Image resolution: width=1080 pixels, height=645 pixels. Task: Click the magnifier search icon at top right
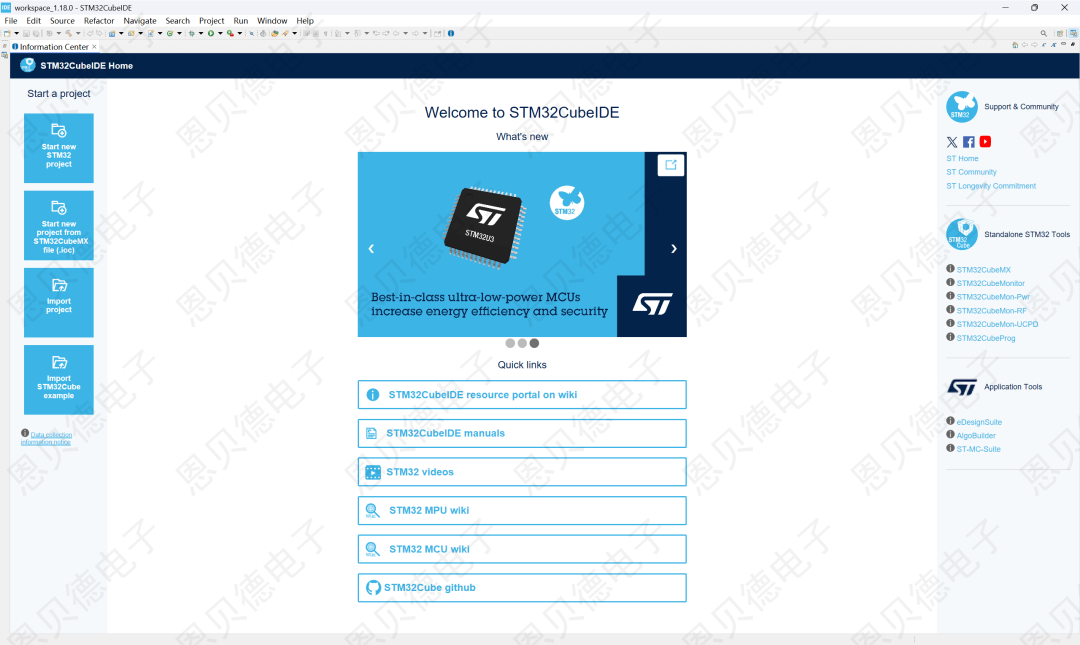tap(1043, 33)
